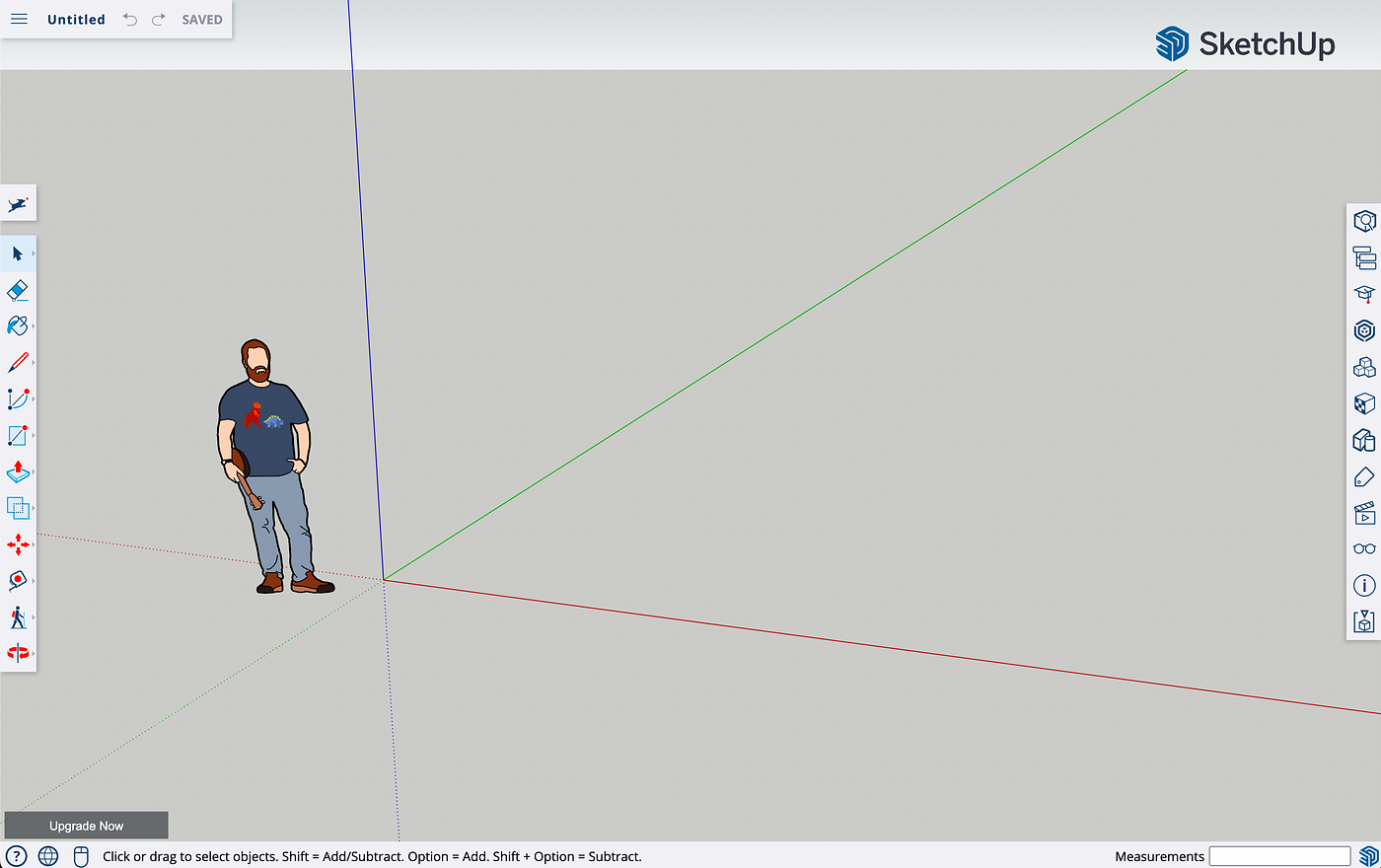Pick the Paint bucket tool

point(18,325)
